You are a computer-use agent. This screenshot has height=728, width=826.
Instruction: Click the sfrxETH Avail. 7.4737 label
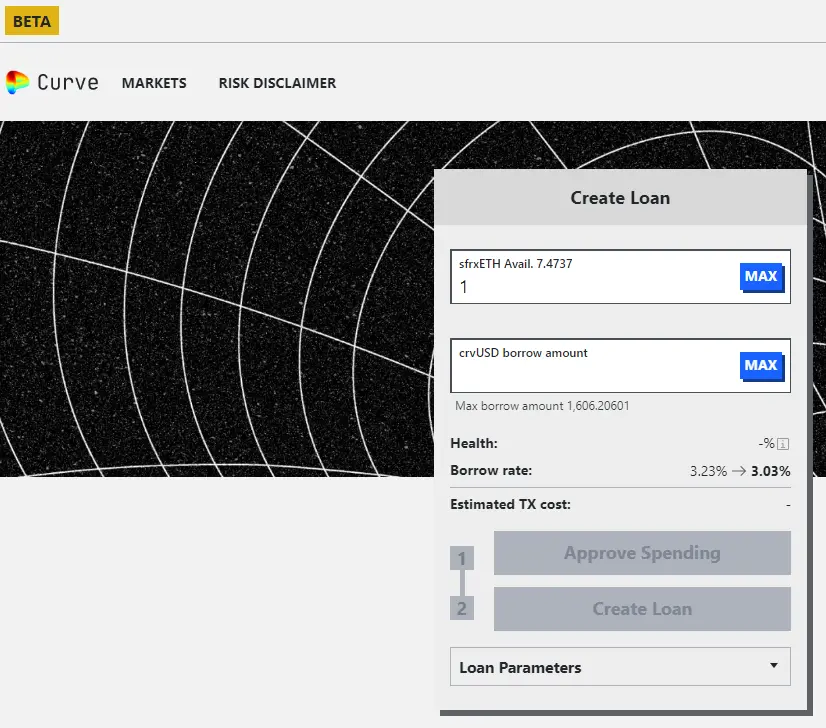pyautogui.click(x=515, y=263)
